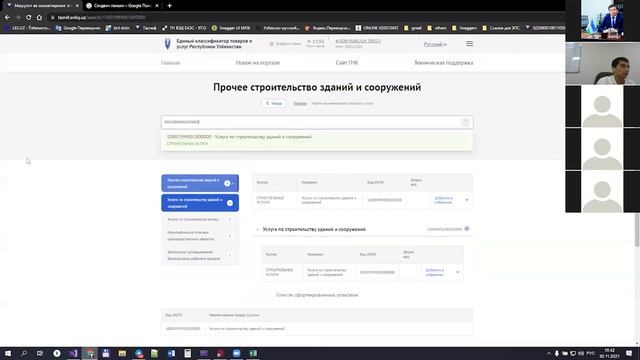Viewport: 640px width, 360px height.
Task: Open Zoom from taskbar
Action: 236,353
